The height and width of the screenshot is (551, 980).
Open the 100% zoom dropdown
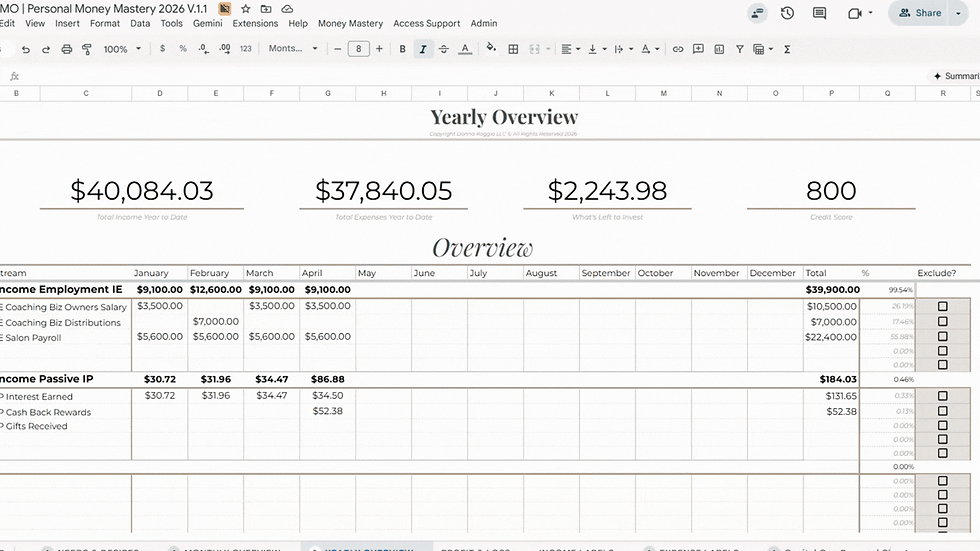click(x=122, y=49)
